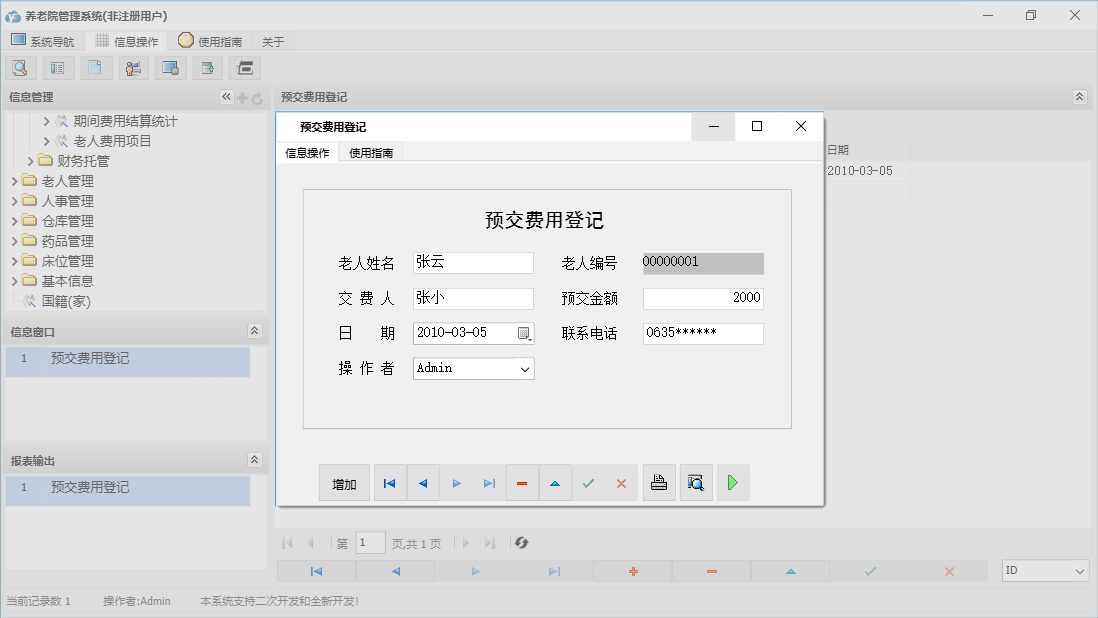Click the document icon in the top toolbar
The image size is (1098, 618).
tap(95, 67)
